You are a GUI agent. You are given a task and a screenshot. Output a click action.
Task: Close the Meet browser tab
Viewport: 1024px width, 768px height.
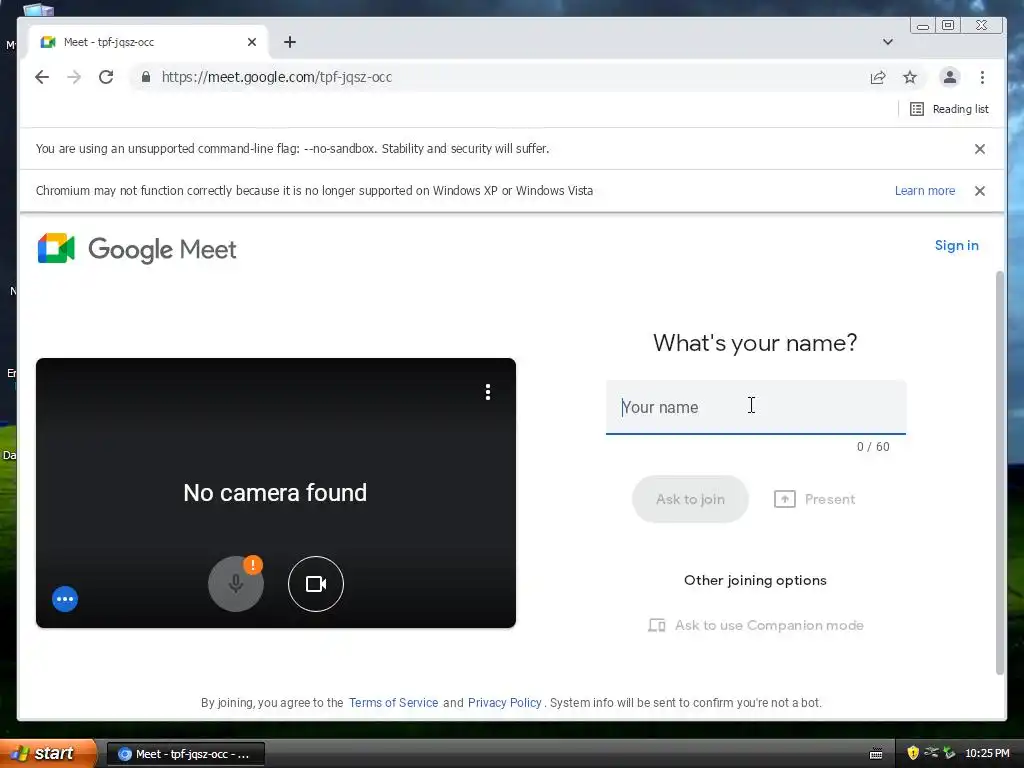coord(252,42)
